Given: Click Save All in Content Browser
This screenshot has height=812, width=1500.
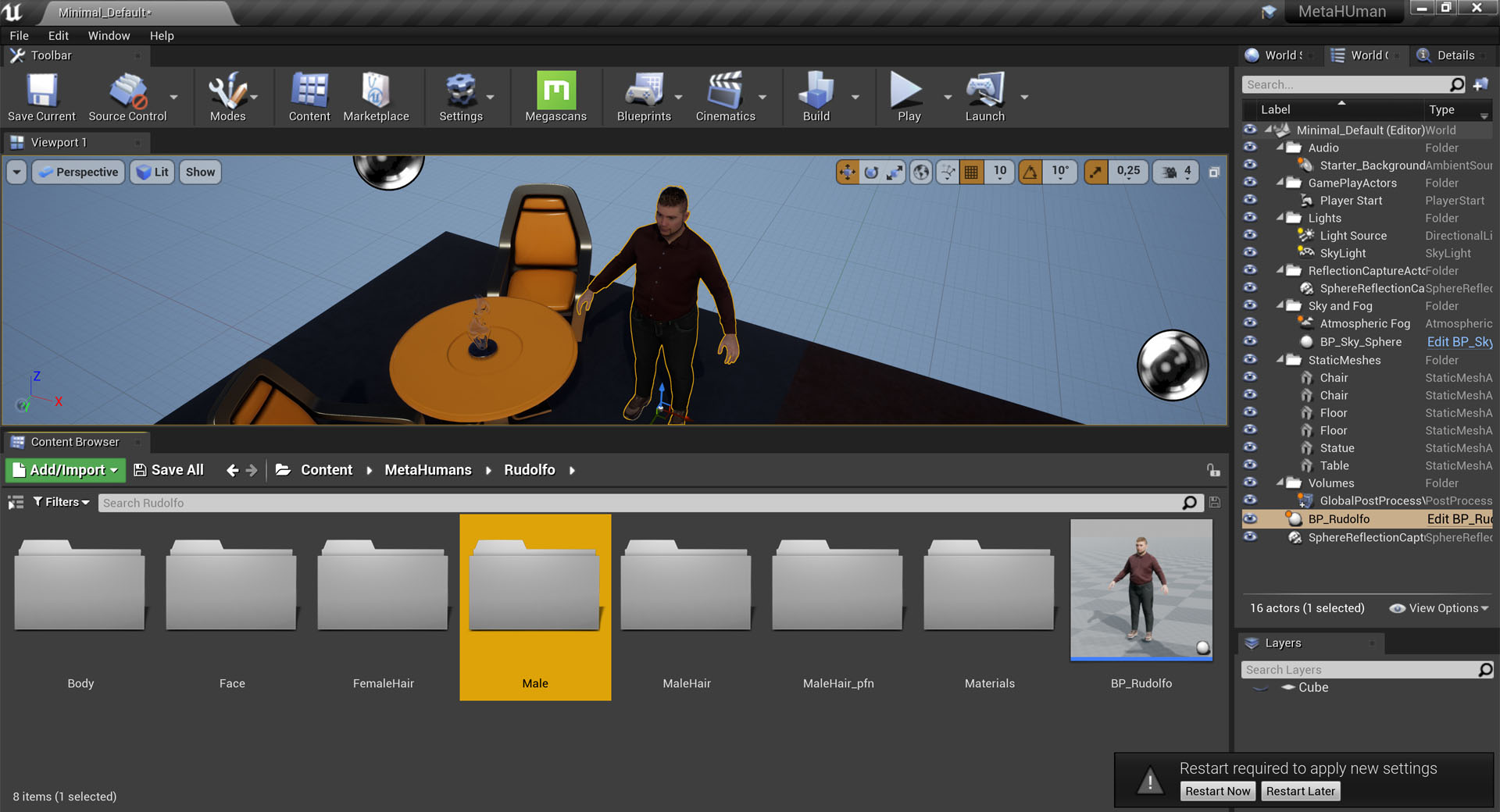Looking at the screenshot, I should 169,470.
